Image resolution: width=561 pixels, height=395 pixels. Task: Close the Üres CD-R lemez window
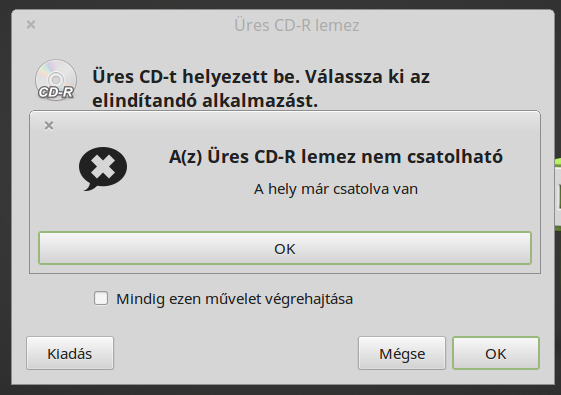(31, 25)
